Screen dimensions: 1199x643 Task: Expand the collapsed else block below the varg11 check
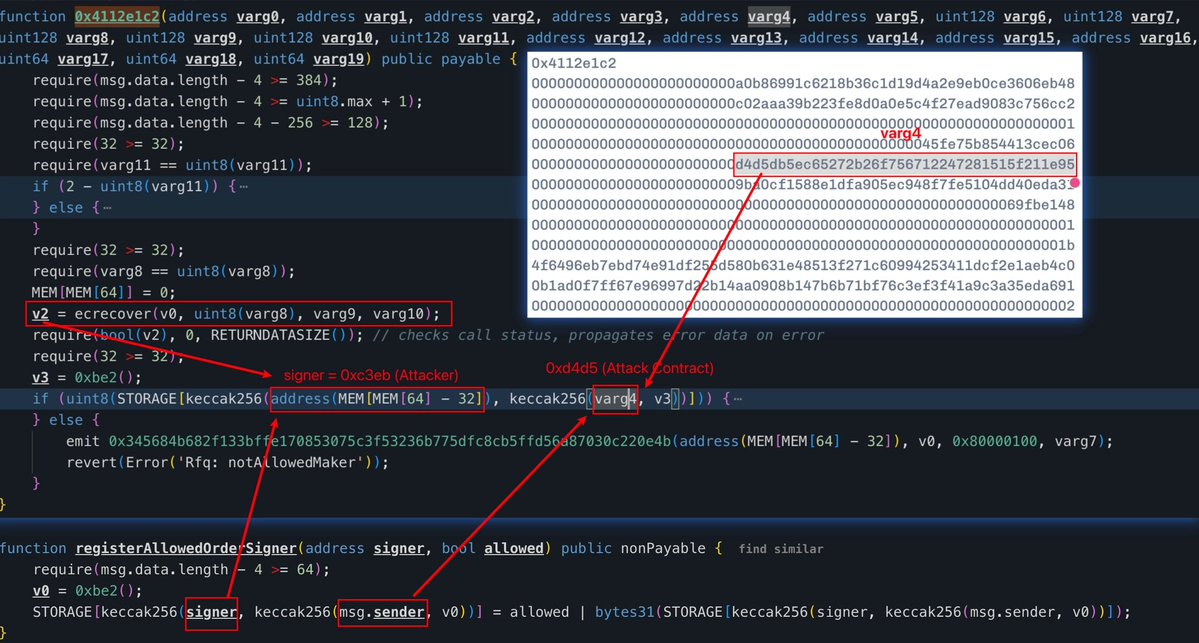coord(106,208)
